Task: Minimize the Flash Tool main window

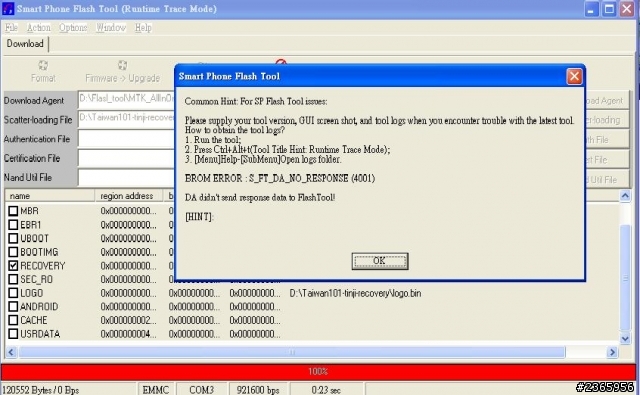Action: click(591, 9)
